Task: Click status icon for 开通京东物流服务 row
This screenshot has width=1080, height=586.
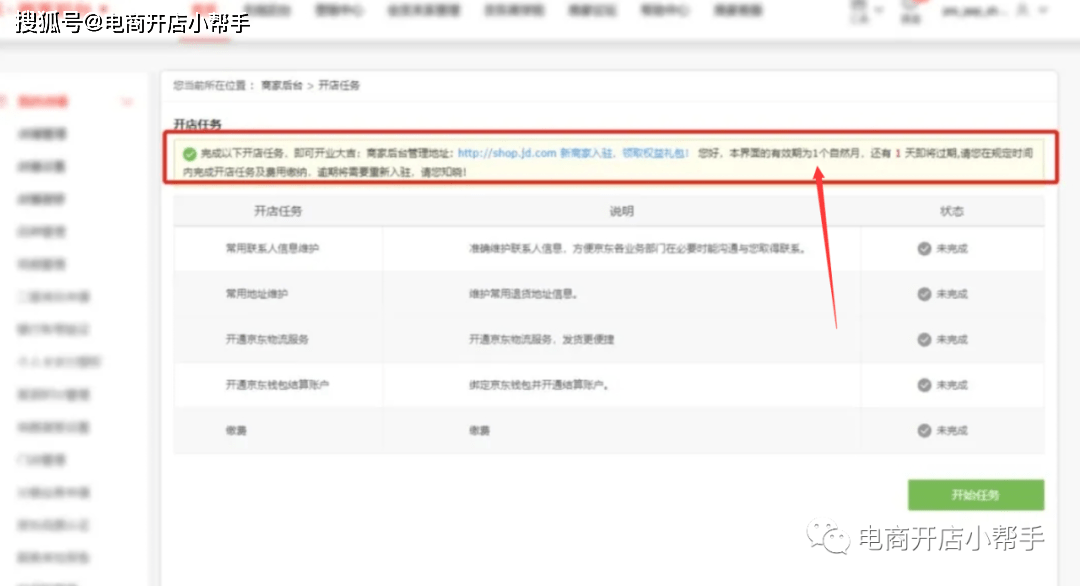Action: 924,339
